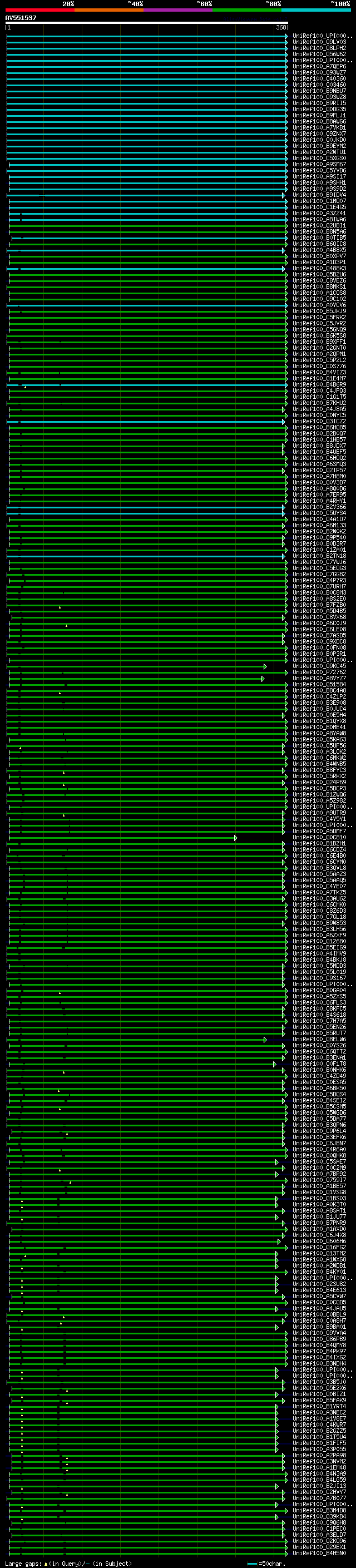Select the UniRef100_C5YVD6 label
The width and height of the screenshot is (356, 1568).
point(319,170)
